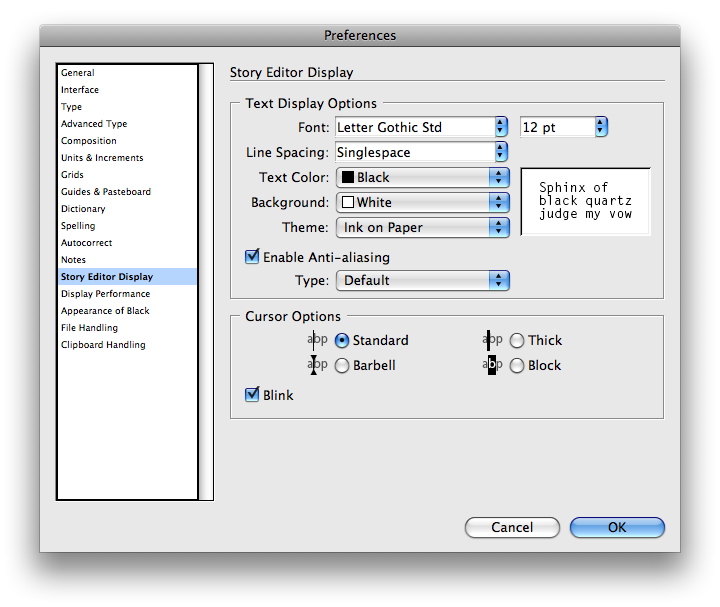720x607 pixels.
Task: Open the Line Spacing dropdown arrows
Action: click(x=501, y=152)
